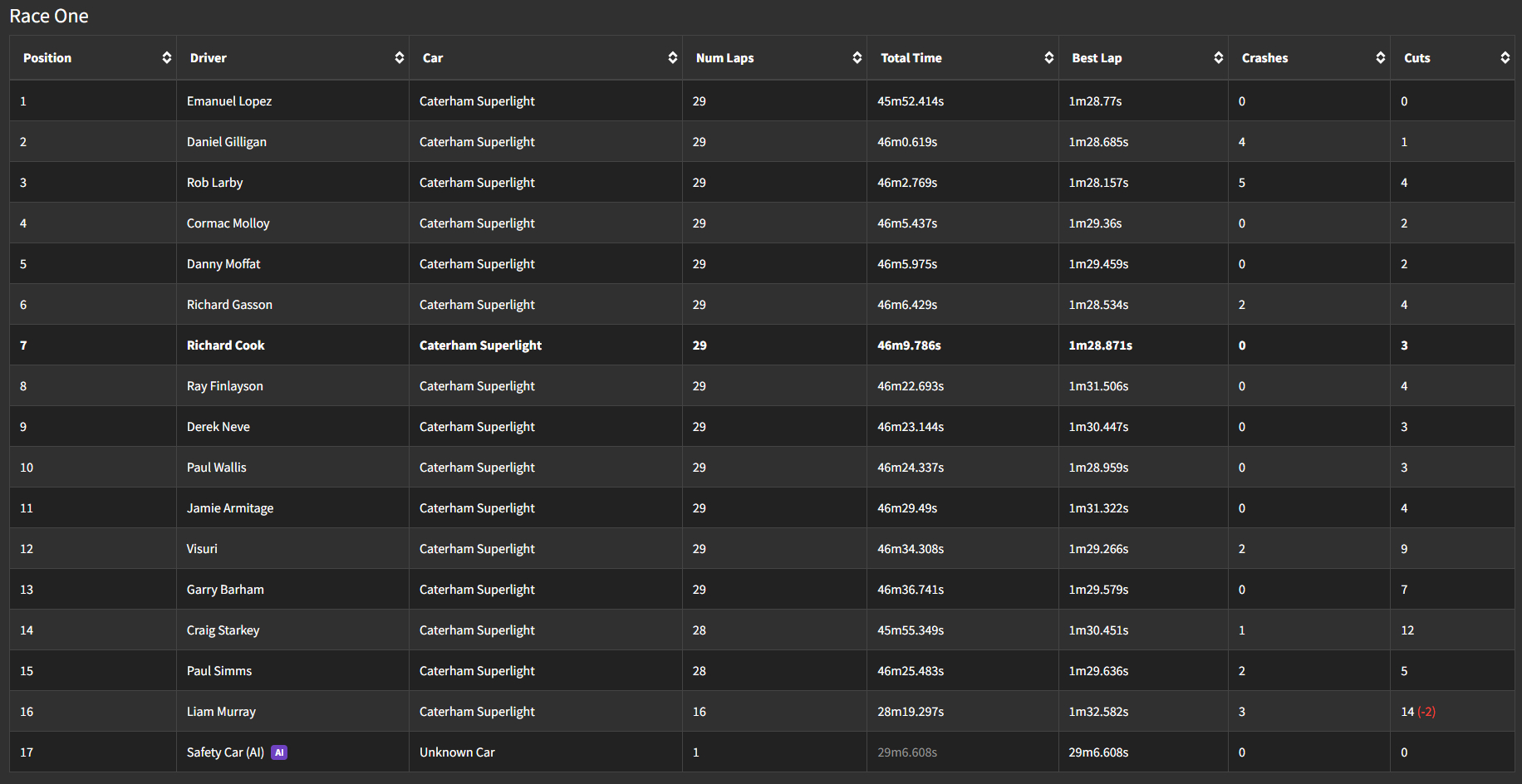This screenshot has width=1522, height=784.
Task: Click total time 45m55.349s
Action: 911,630
